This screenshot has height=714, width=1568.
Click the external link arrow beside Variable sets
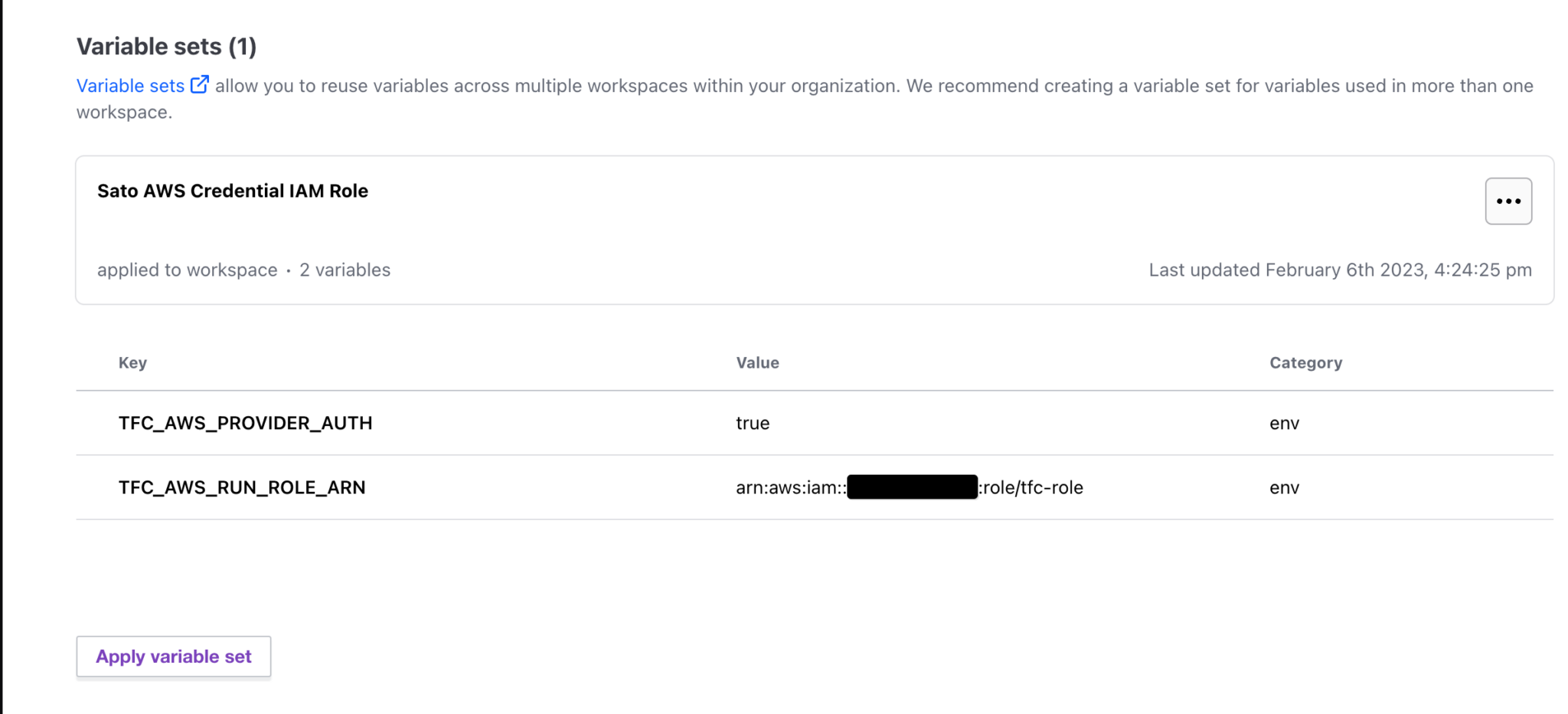(x=199, y=84)
